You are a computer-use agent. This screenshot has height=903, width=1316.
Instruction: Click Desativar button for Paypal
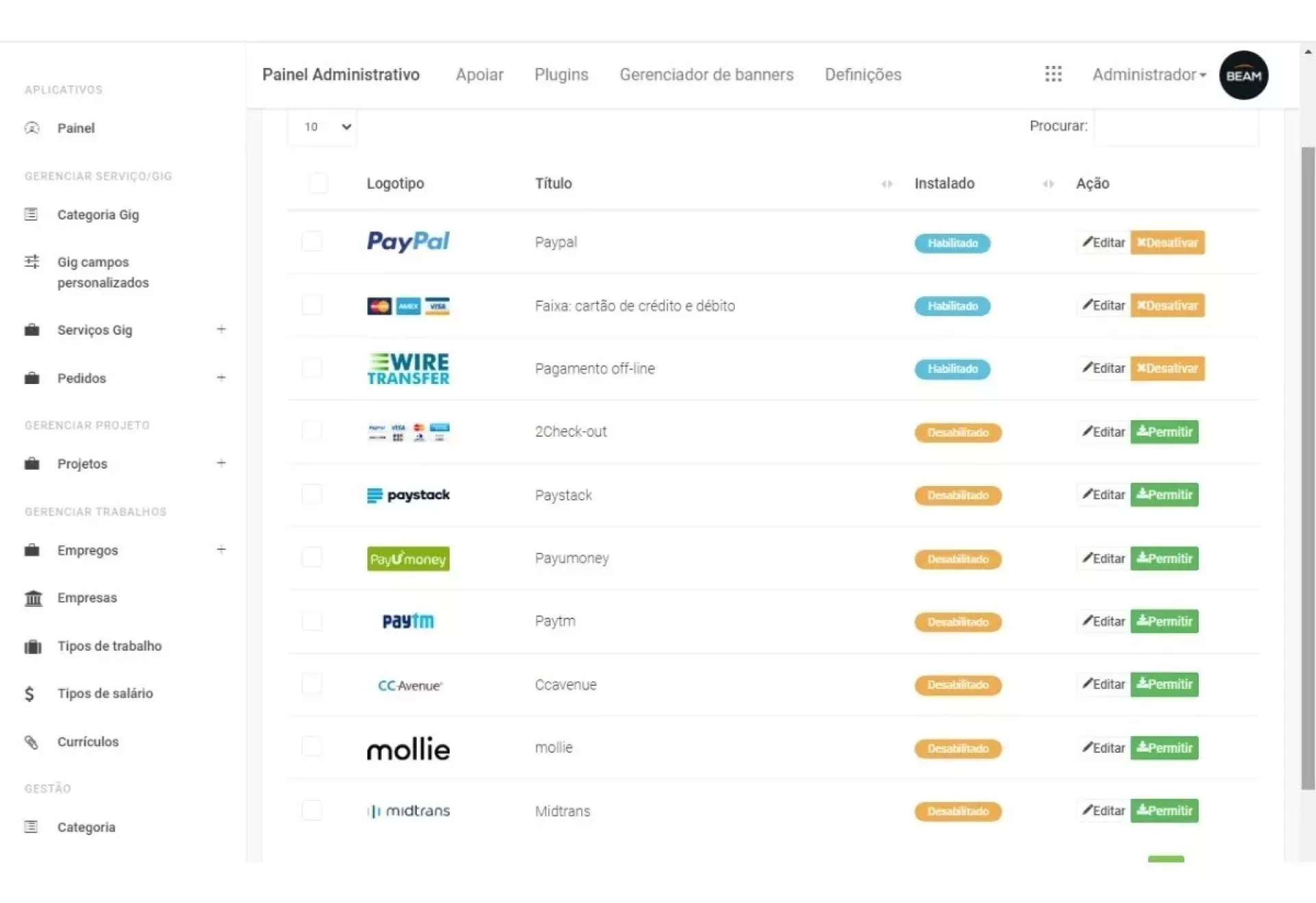pos(1167,243)
